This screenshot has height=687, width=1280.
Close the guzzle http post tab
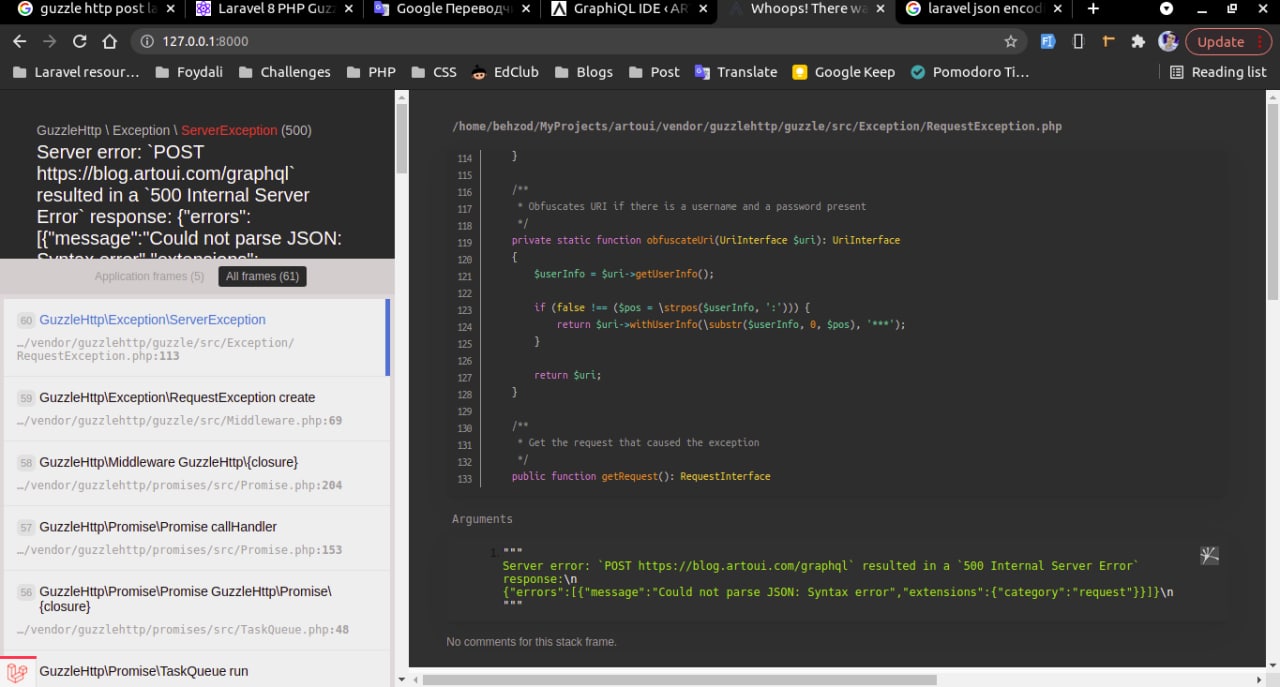coord(169,9)
